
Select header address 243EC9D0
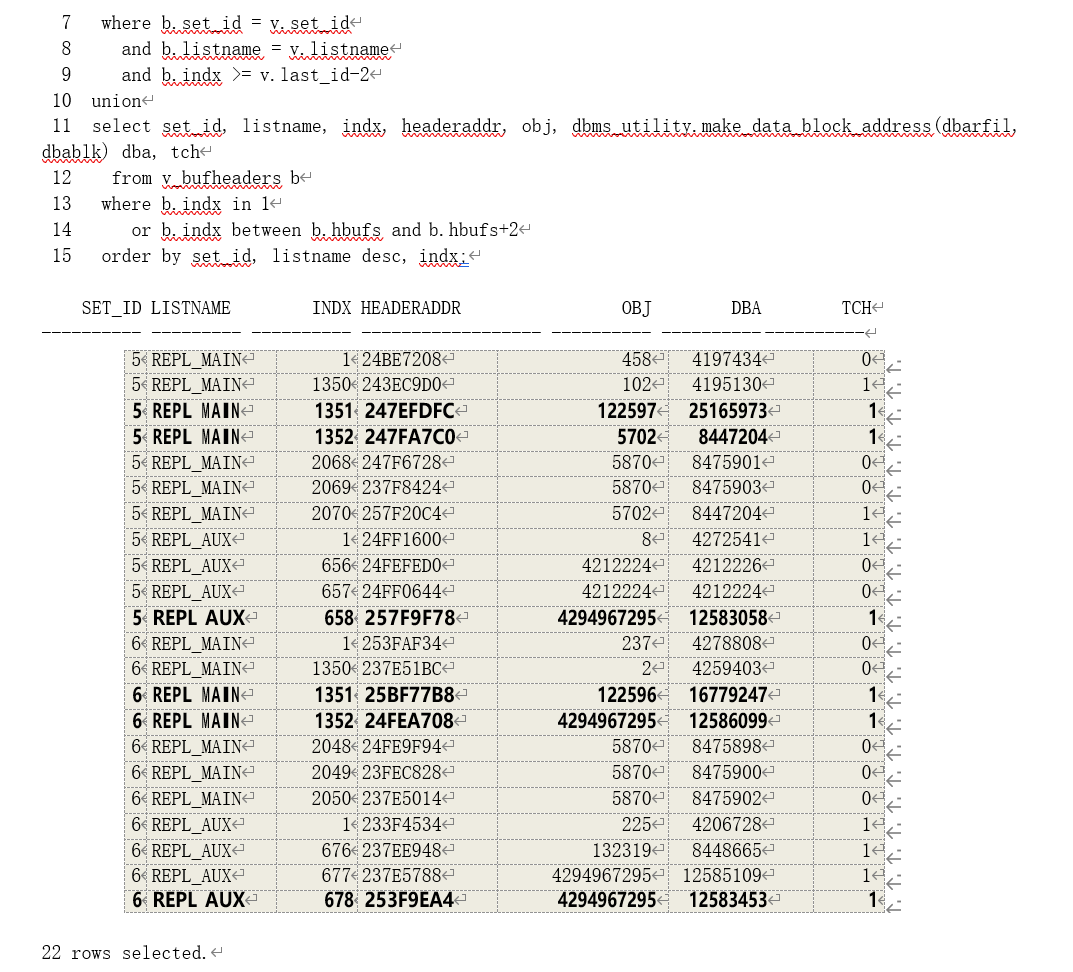click(x=401, y=385)
